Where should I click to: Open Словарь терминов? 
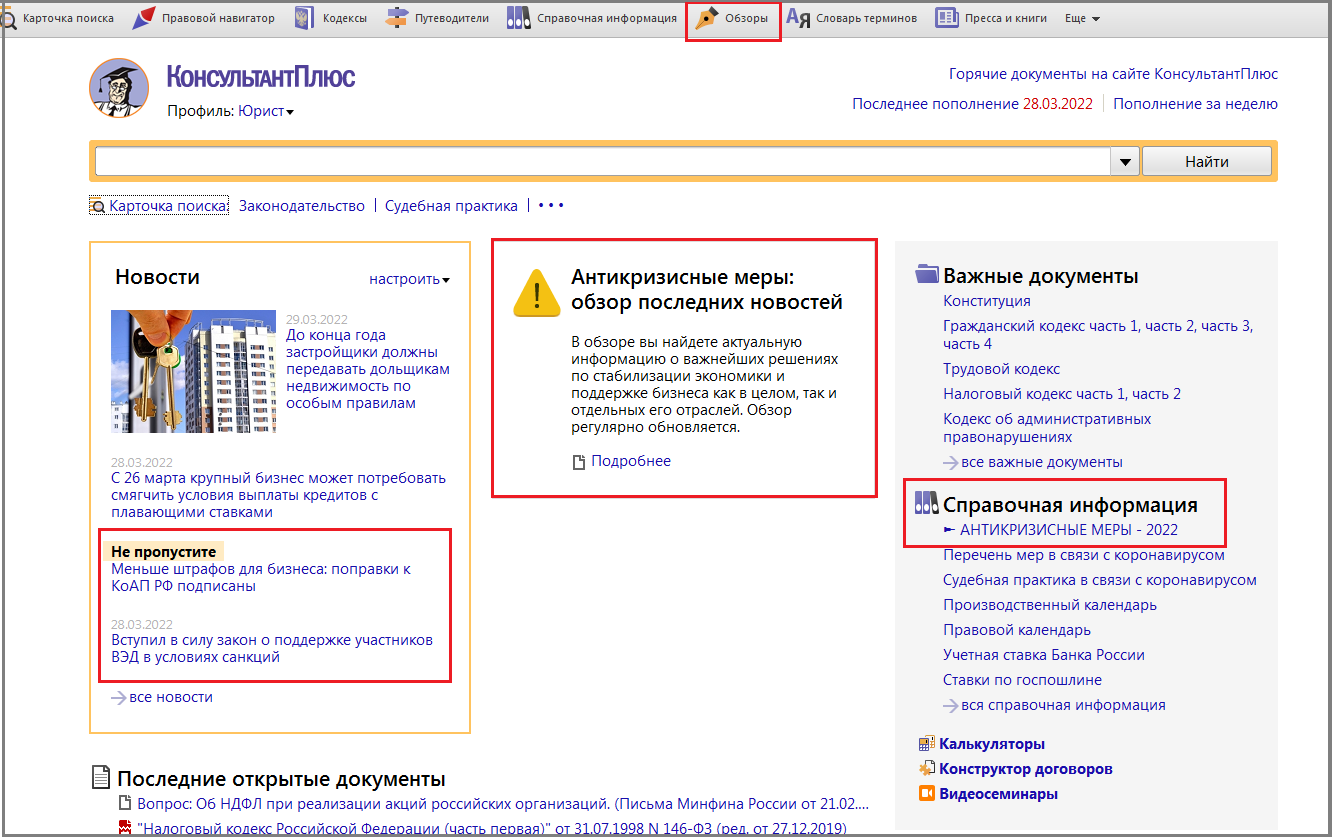click(851, 18)
